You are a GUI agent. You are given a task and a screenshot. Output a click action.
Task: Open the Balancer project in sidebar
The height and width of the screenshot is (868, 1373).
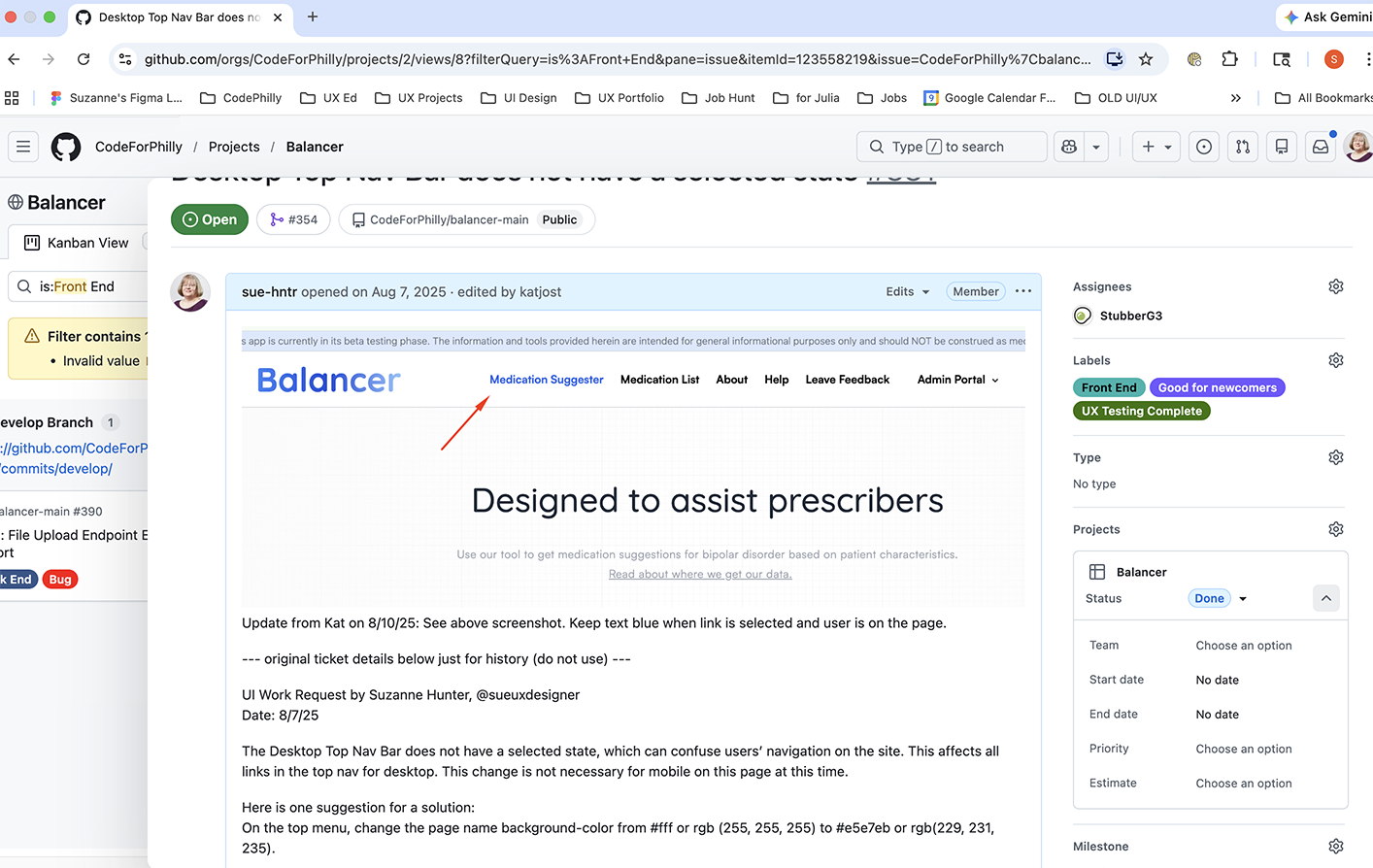click(1142, 572)
